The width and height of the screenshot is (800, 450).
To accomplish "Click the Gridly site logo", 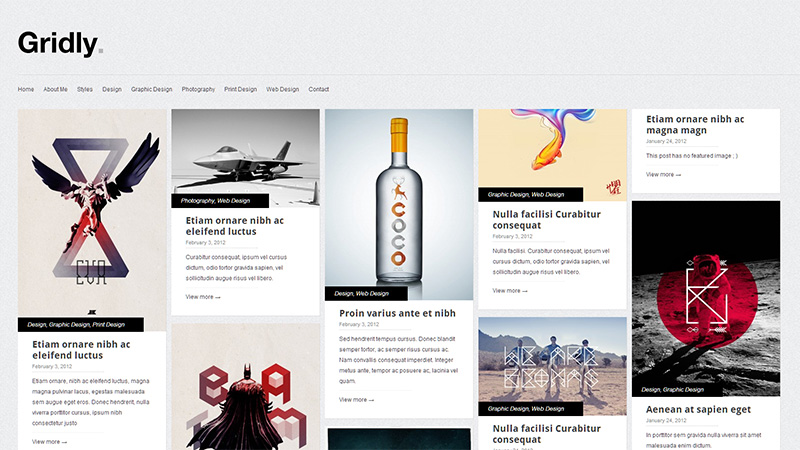I will pyautogui.click(x=60, y=43).
